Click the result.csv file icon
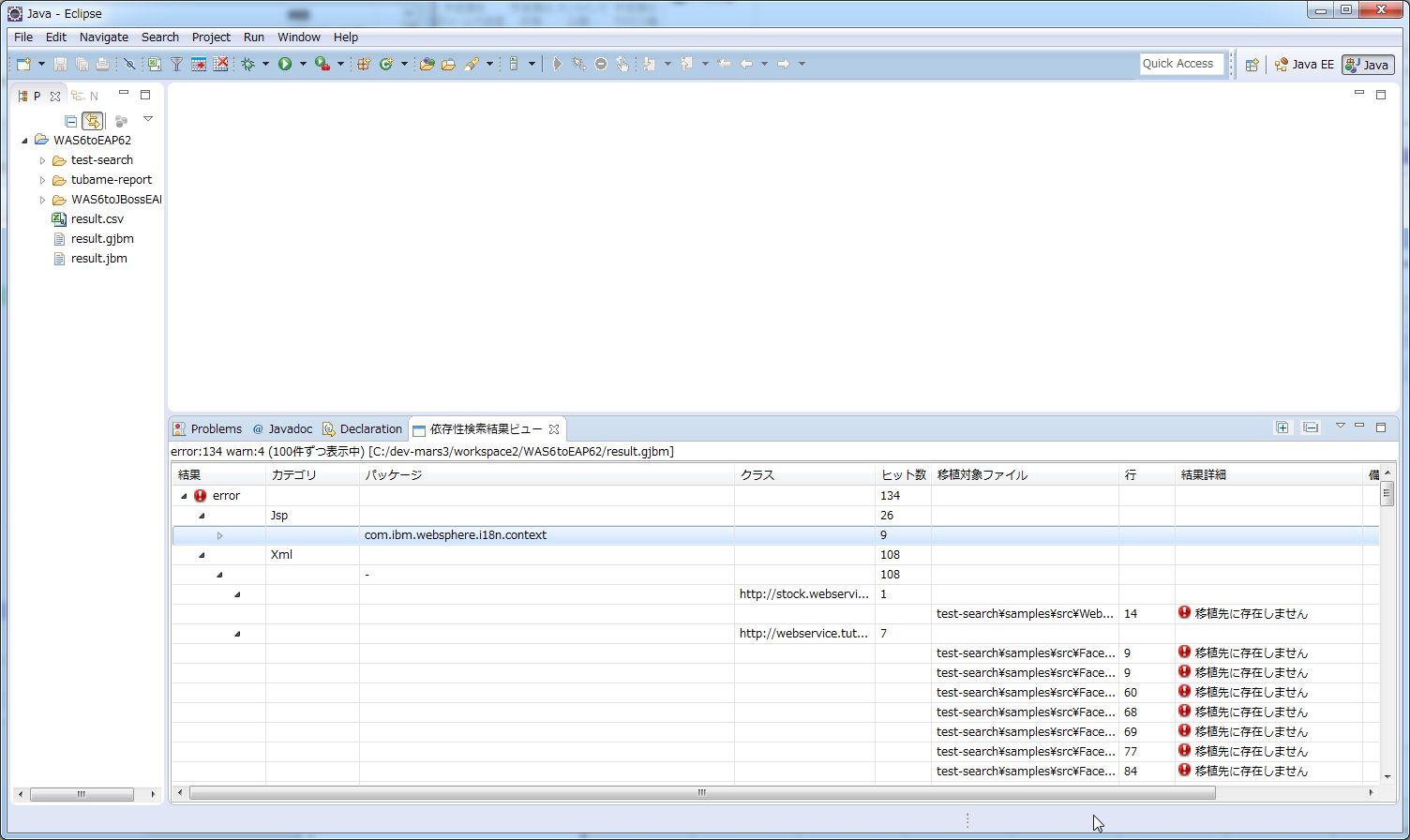 coord(60,218)
